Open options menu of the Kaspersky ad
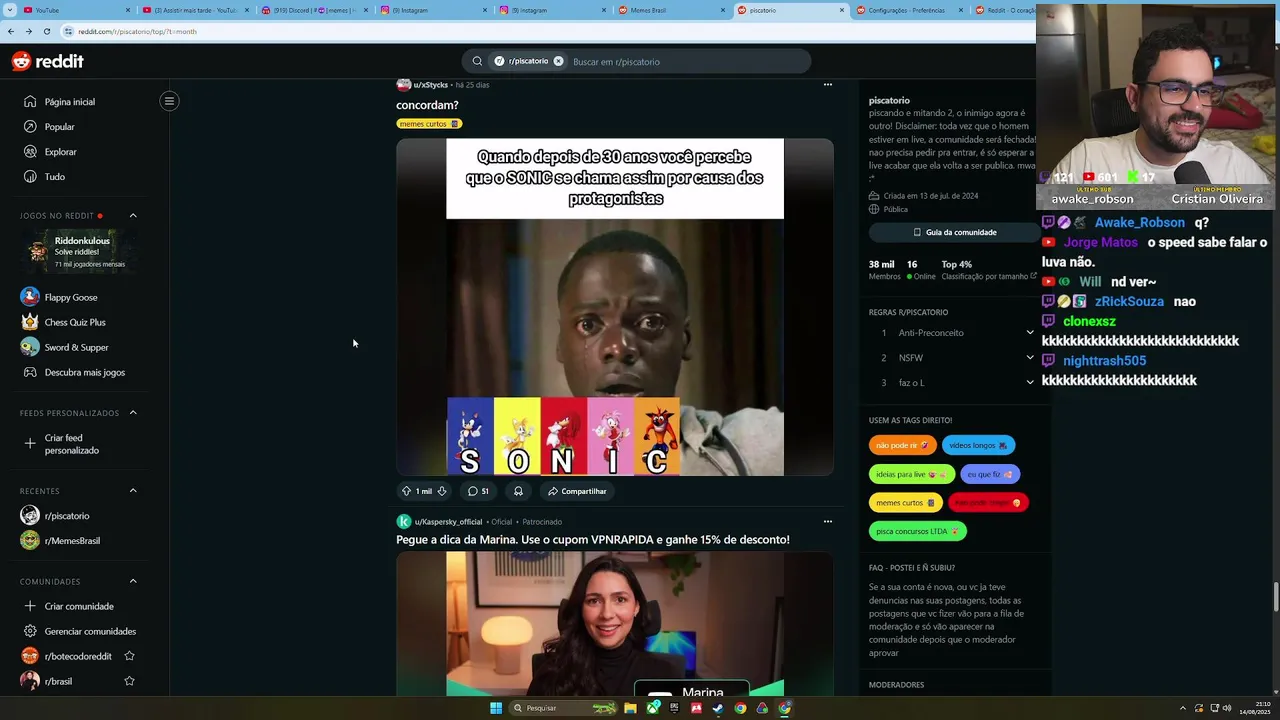Viewport: 1280px width, 720px height. [827, 521]
